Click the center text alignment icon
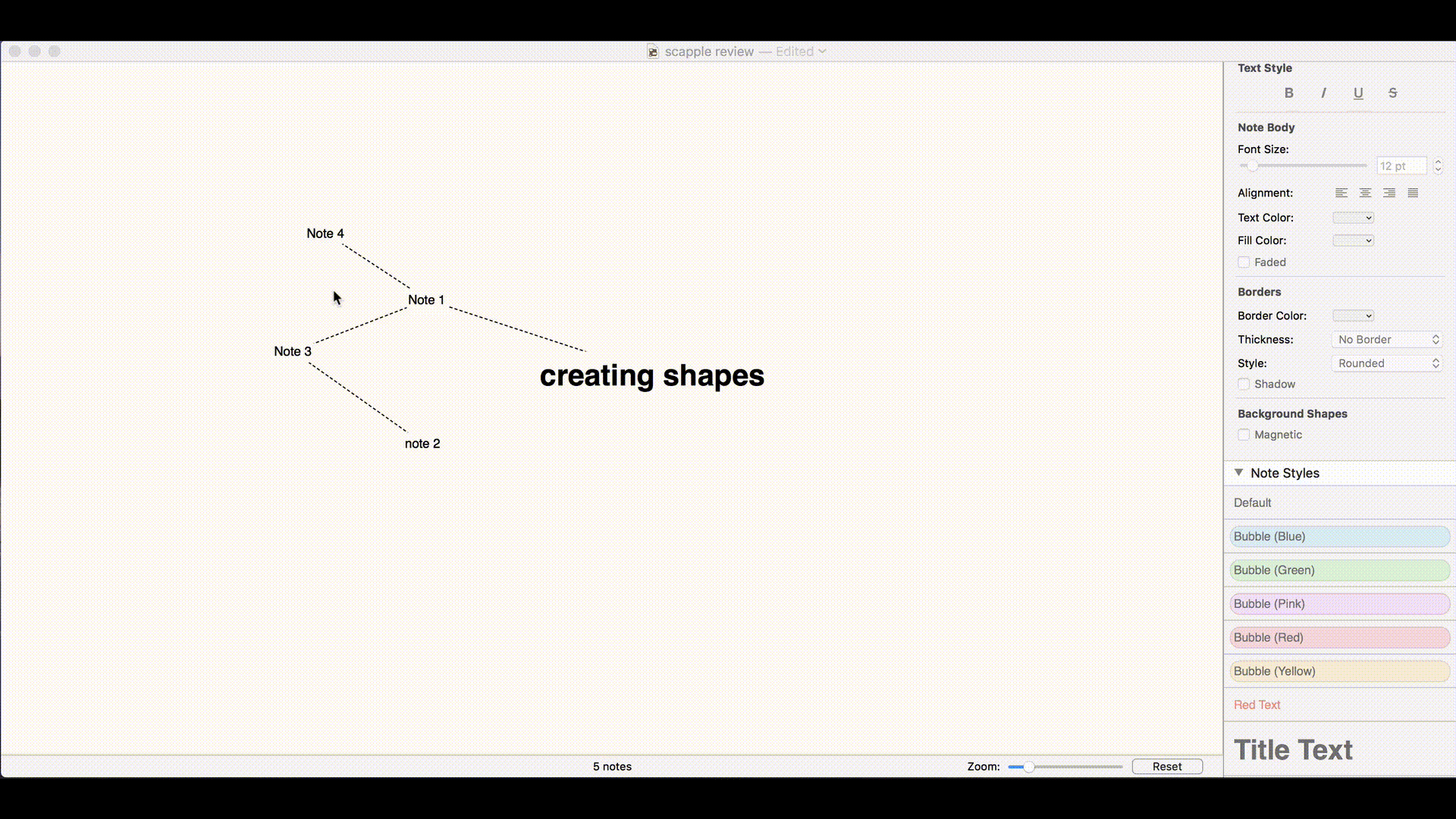This screenshot has height=819, width=1456. tap(1365, 192)
